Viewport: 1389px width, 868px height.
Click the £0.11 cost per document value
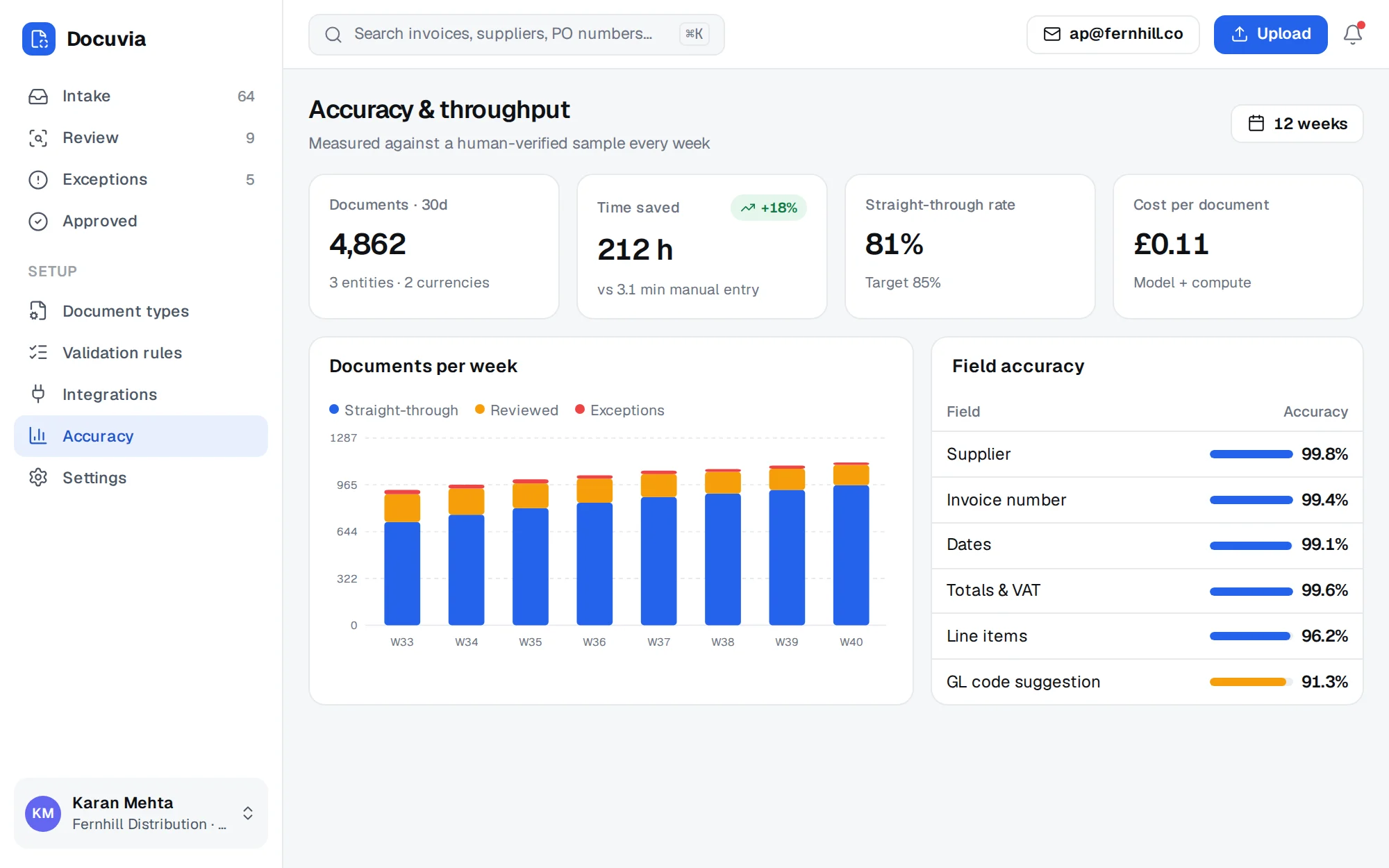click(1171, 244)
